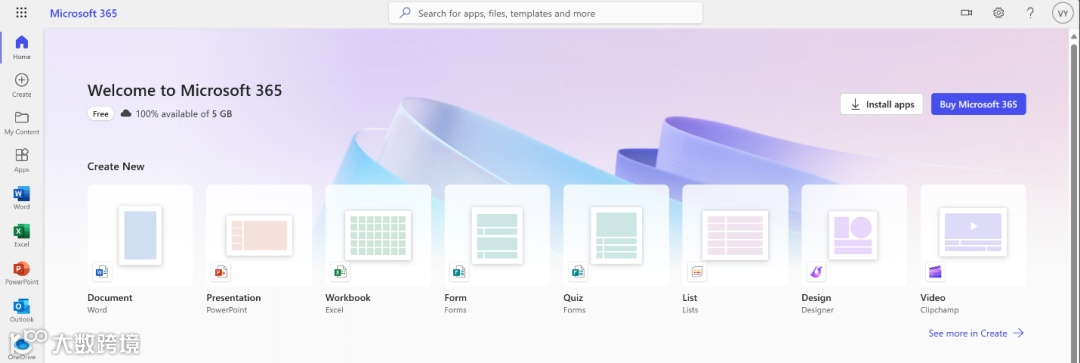Open the app launcher grid icon
The height and width of the screenshot is (363, 1080).
pos(21,12)
